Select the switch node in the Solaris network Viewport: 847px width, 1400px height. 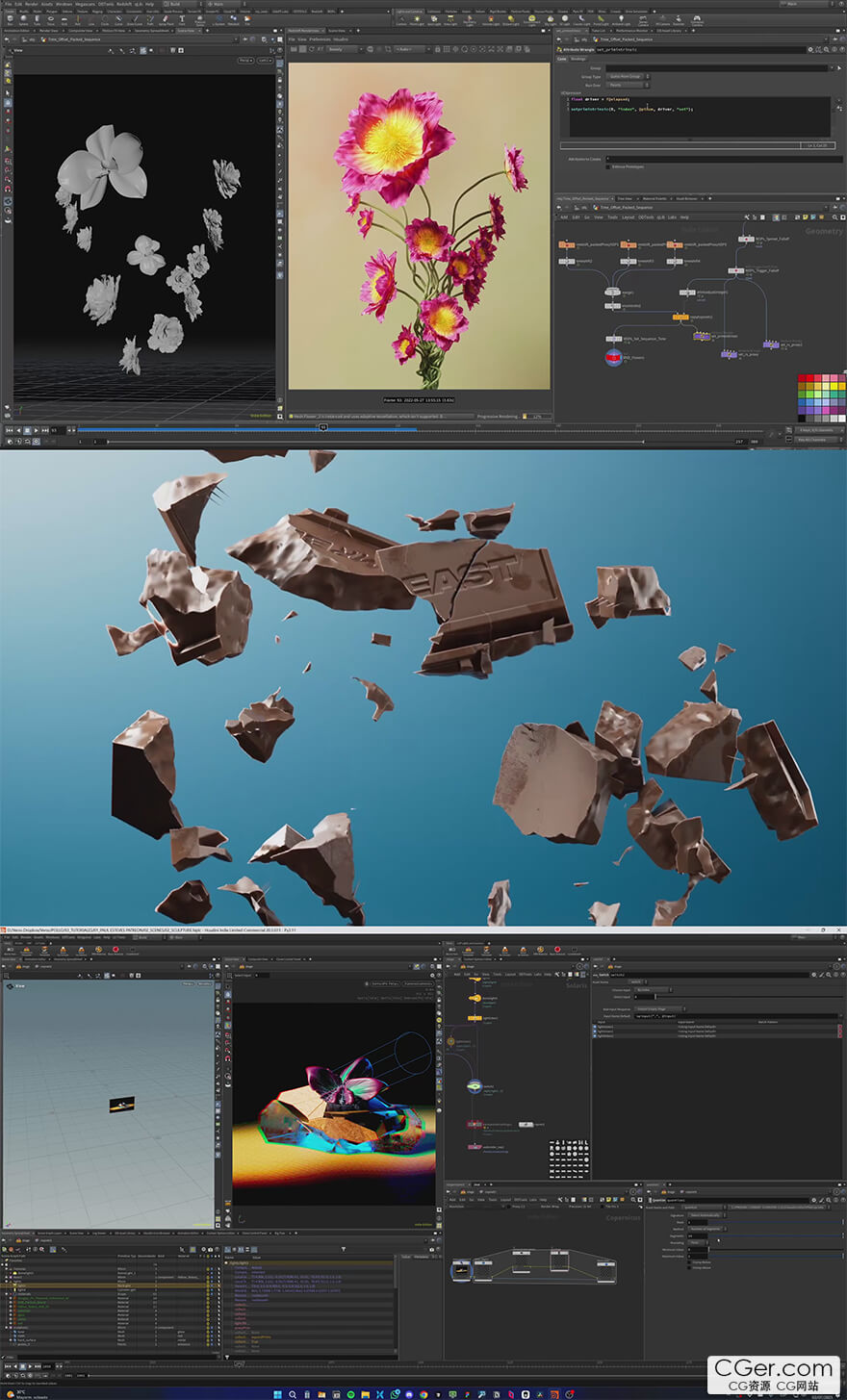click(474, 1086)
